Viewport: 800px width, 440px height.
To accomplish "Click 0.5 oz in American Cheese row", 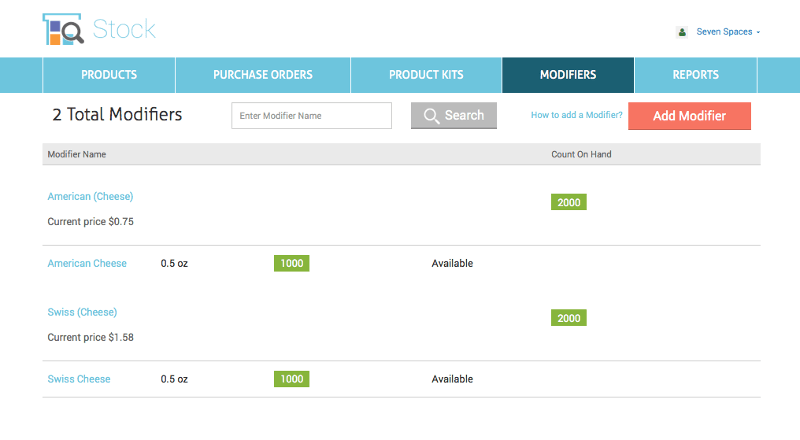I will pyautogui.click(x=174, y=263).
